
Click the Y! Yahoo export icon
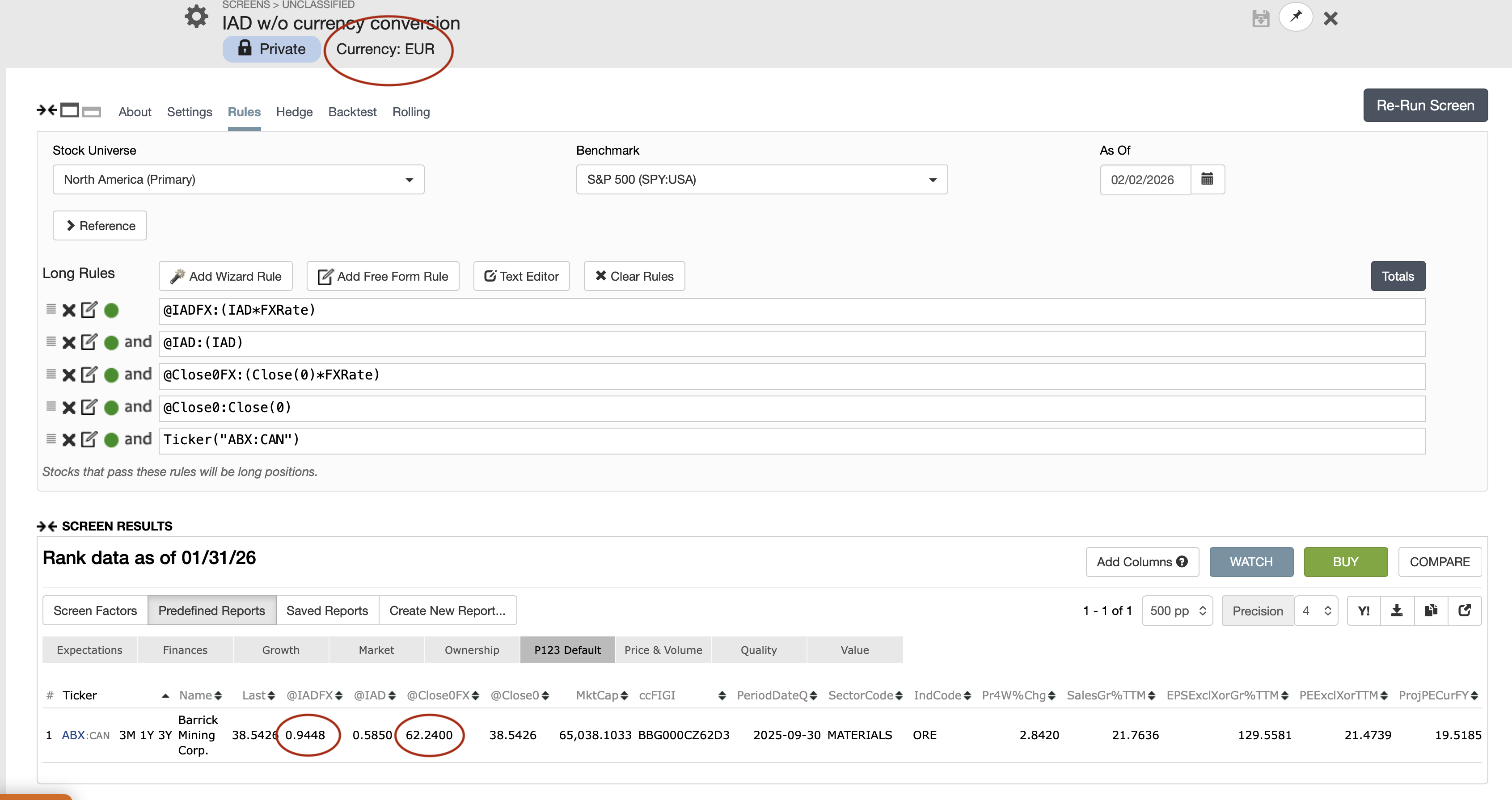click(1364, 611)
